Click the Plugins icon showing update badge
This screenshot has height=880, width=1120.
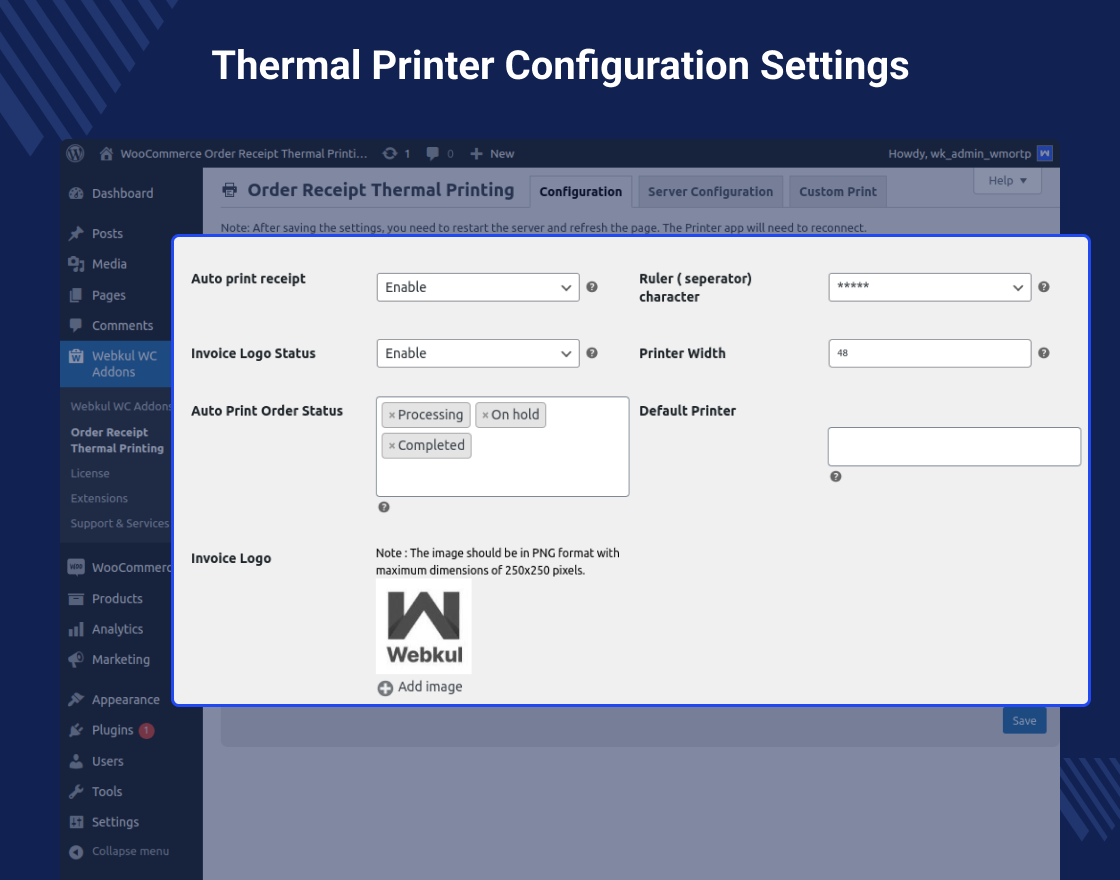click(74, 730)
